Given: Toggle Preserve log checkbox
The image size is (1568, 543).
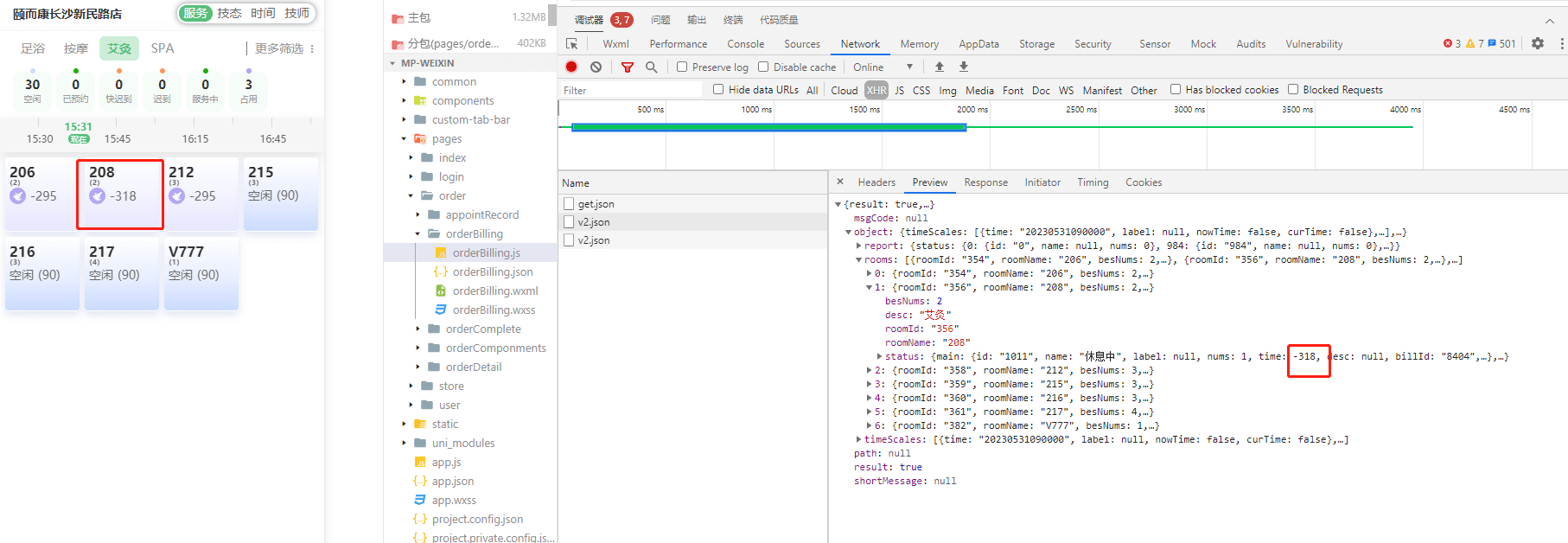Looking at the screenshot, I should coord(682,67).
